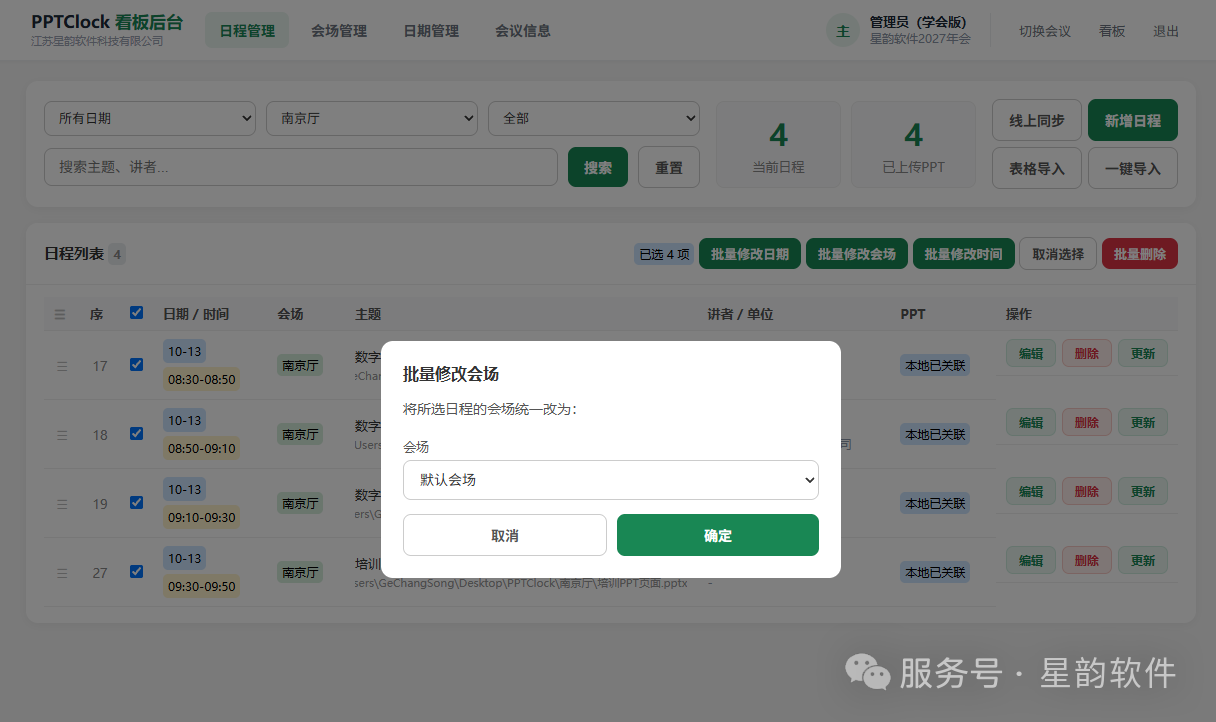Toggle the select-all checkbox in table header
This screenshot has height=722, width=1216.
[x=137, y=313]
